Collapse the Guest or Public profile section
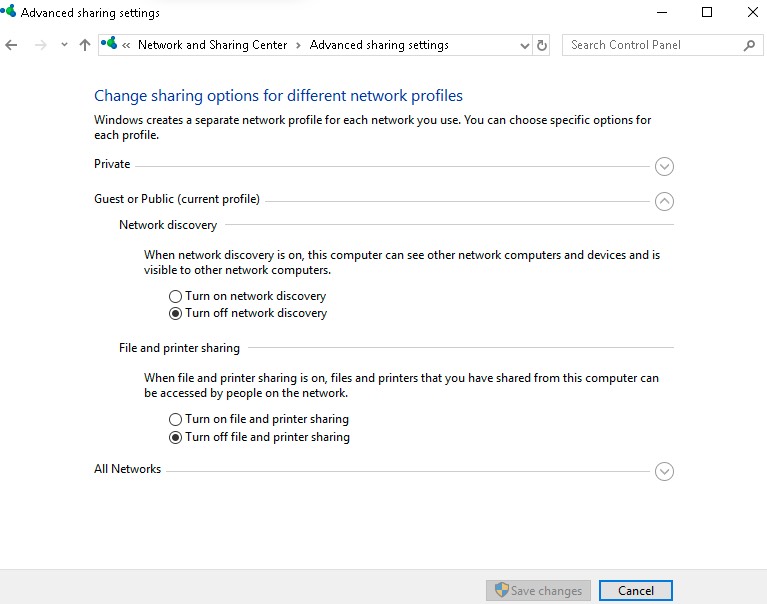The width and height of the screenshot is (767, 604). pos(664,201)
